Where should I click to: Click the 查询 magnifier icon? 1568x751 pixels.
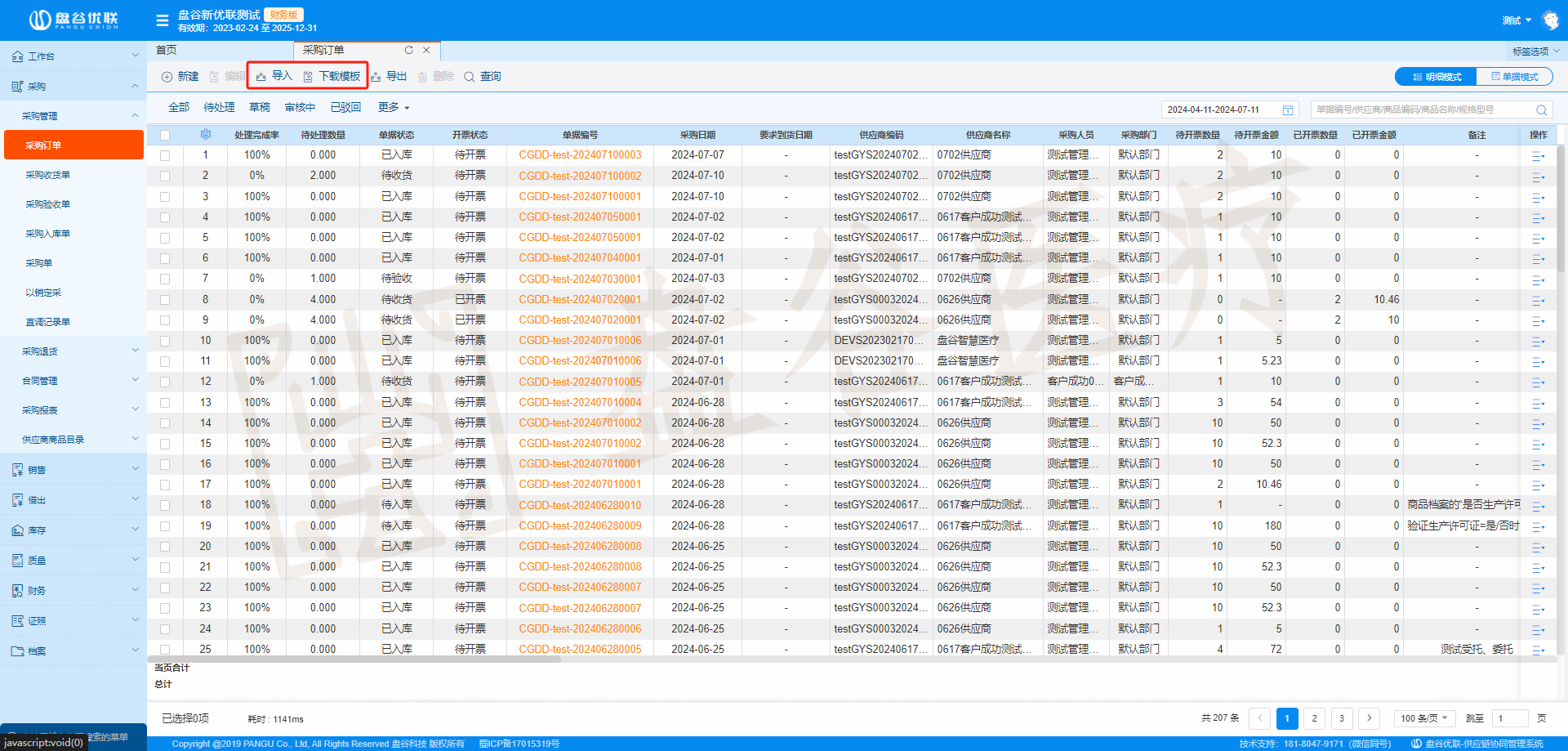[x=470, y=77]
